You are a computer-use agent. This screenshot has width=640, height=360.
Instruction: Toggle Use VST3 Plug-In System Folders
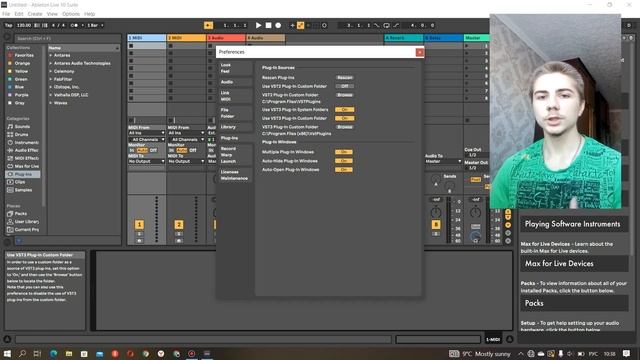coord(344,109)
